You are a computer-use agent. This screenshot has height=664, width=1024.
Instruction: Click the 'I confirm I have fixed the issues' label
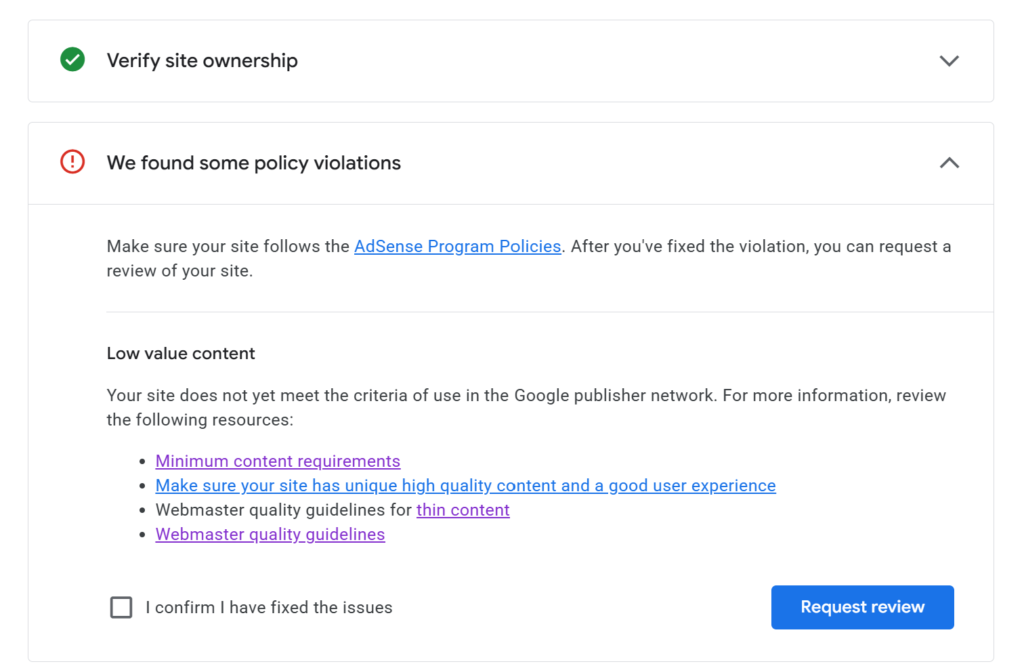(x=268, y=607)
